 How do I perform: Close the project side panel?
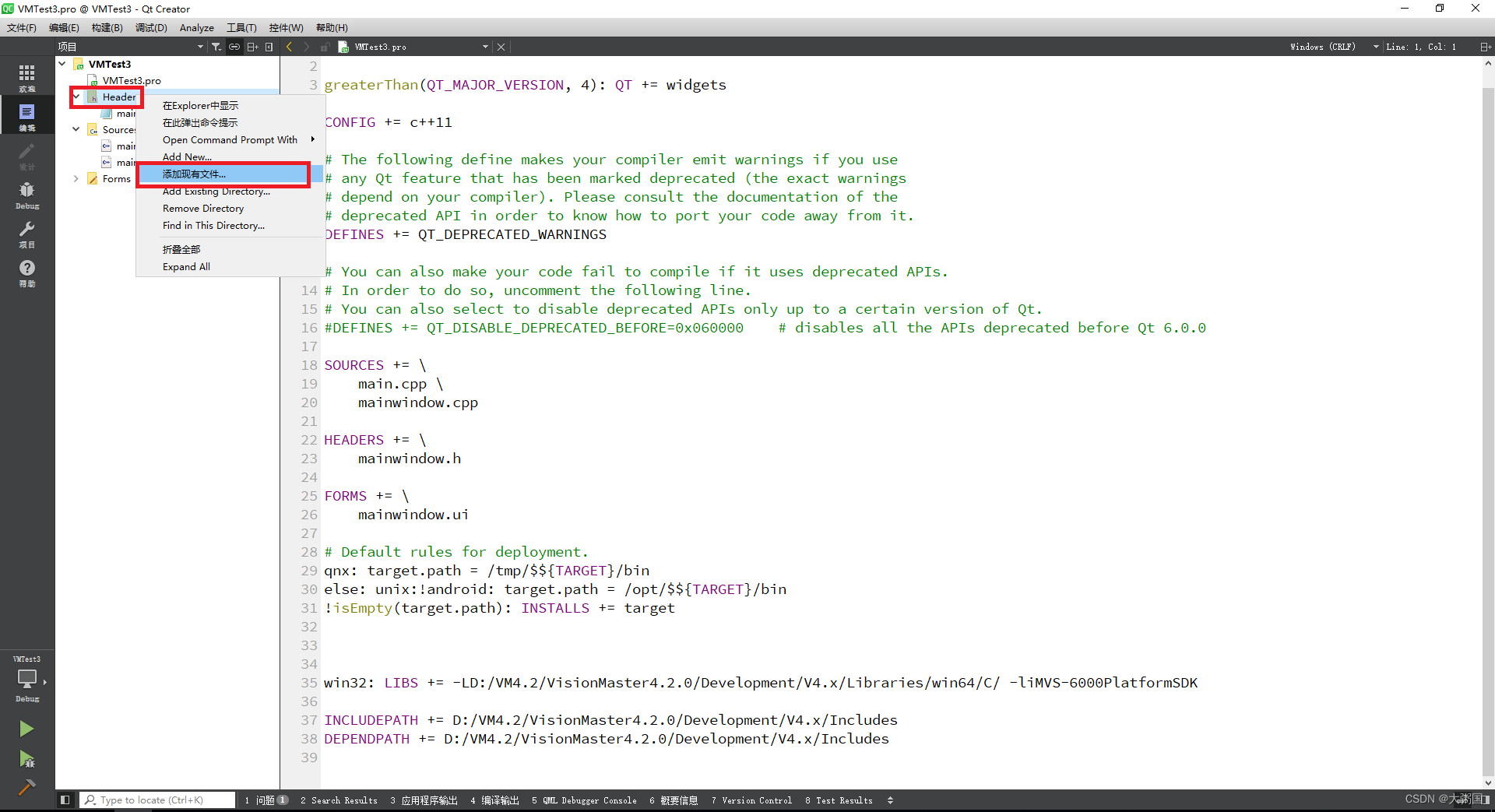pos(269,47)
